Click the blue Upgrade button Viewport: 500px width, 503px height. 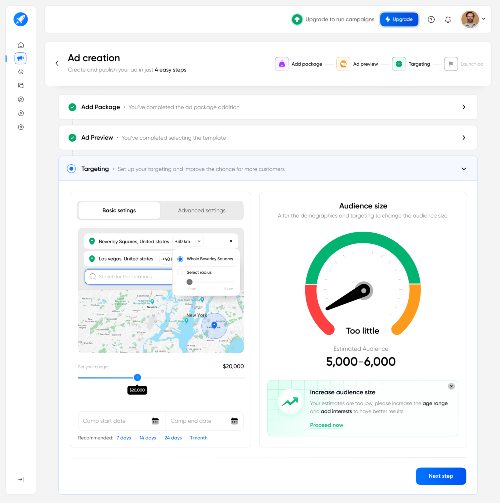tap(399, 19)
